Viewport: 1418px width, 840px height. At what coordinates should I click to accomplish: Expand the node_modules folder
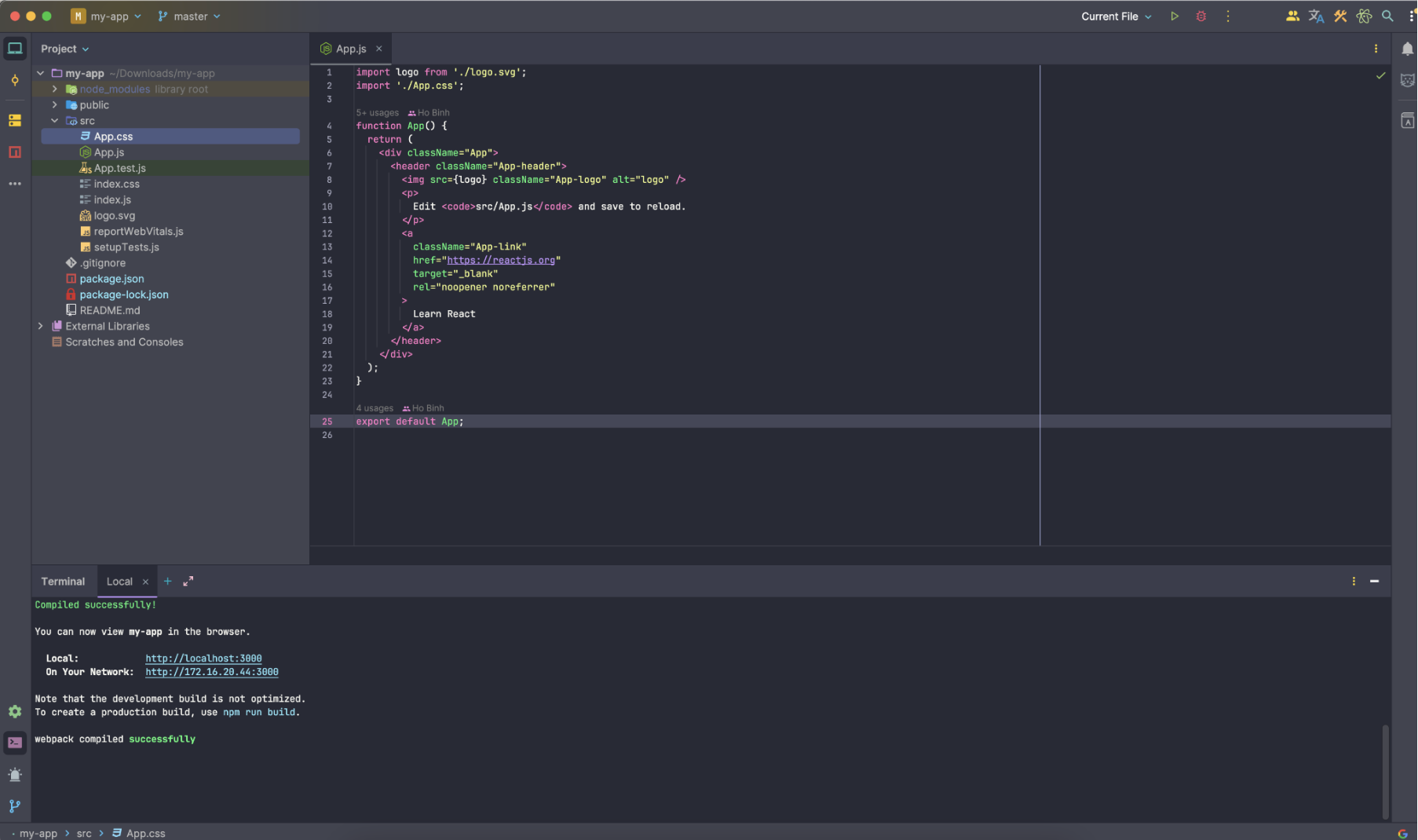point(55,89)
